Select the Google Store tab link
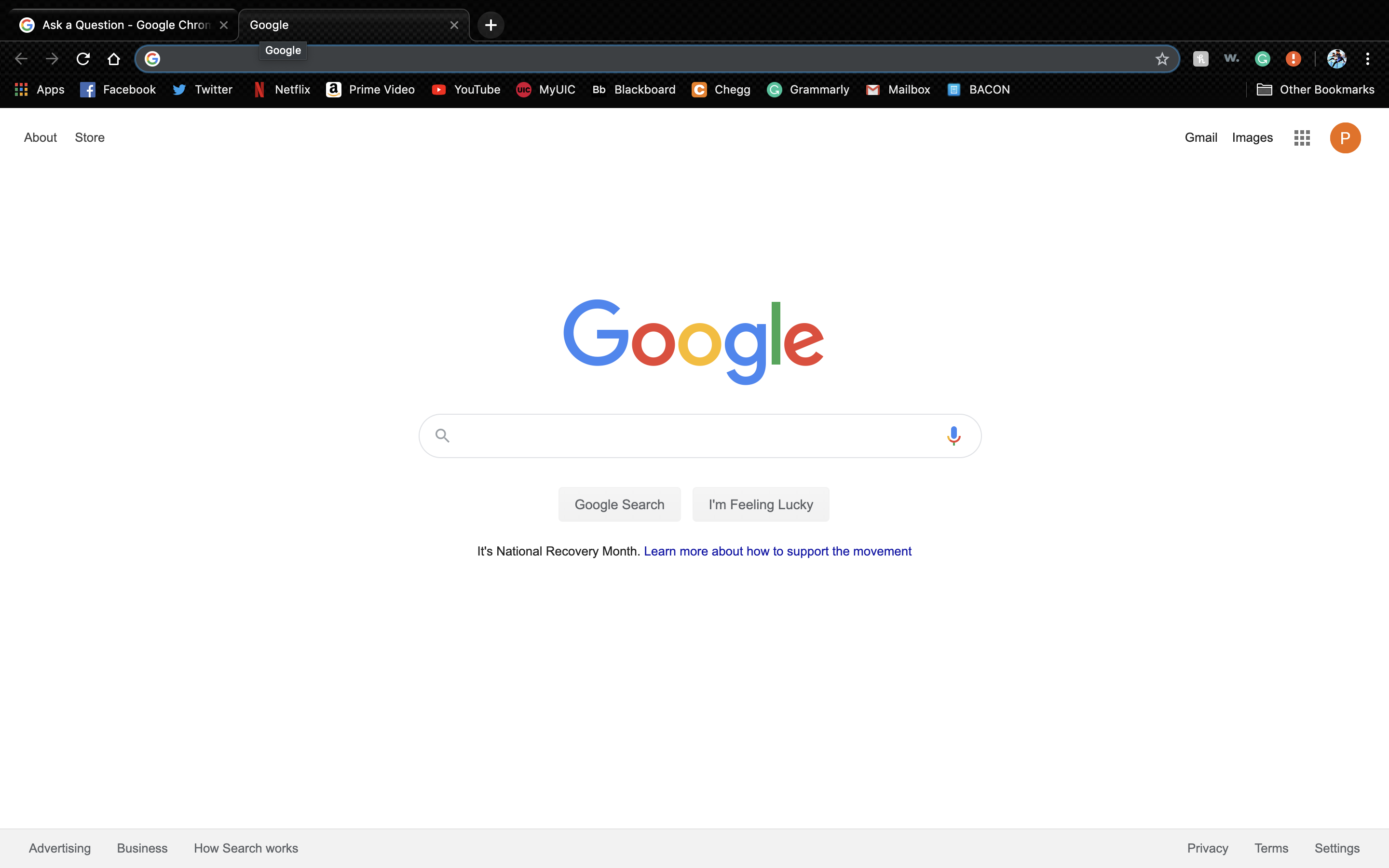The width and height of the screenshot is (1389, 868). [x=90, y=137]
